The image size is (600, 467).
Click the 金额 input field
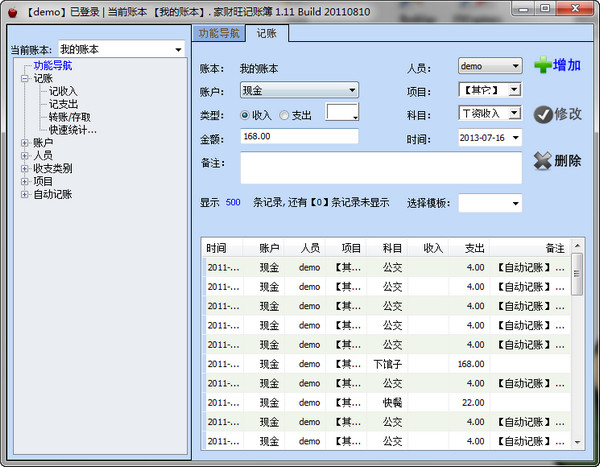point(299,136)
